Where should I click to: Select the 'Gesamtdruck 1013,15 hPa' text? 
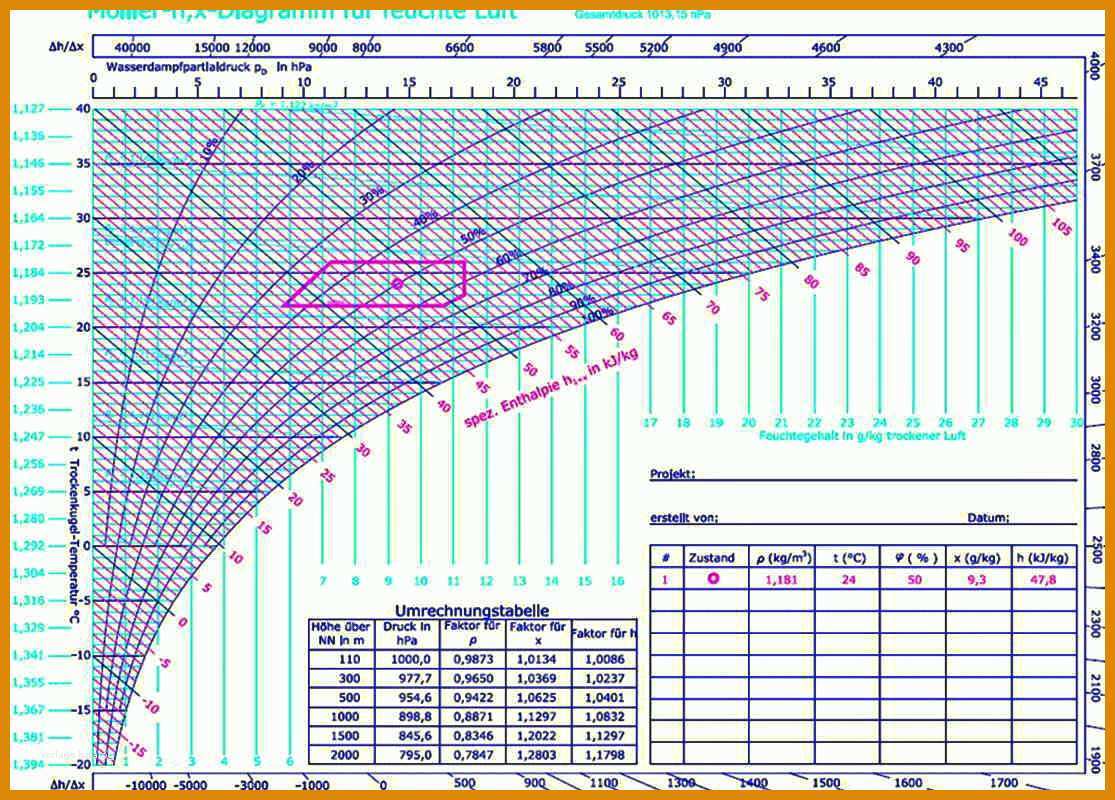click(x=642, y=14)
